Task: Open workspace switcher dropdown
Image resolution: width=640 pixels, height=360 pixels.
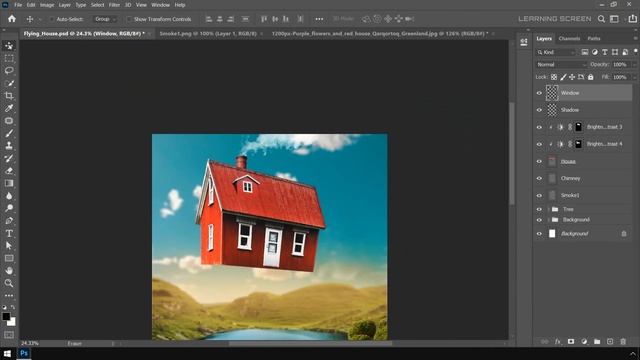Action: [615, 19]
